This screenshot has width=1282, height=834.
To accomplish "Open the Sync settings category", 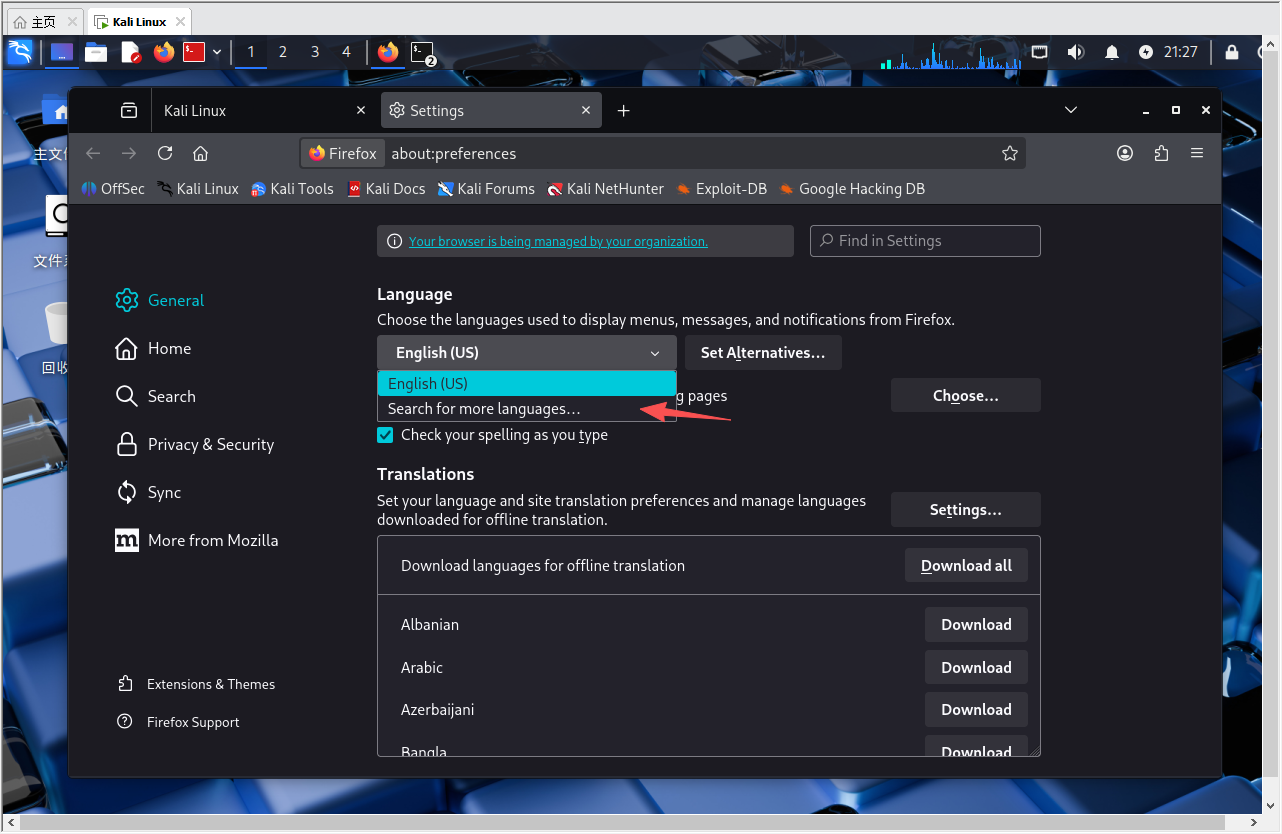I will (149, 492).
